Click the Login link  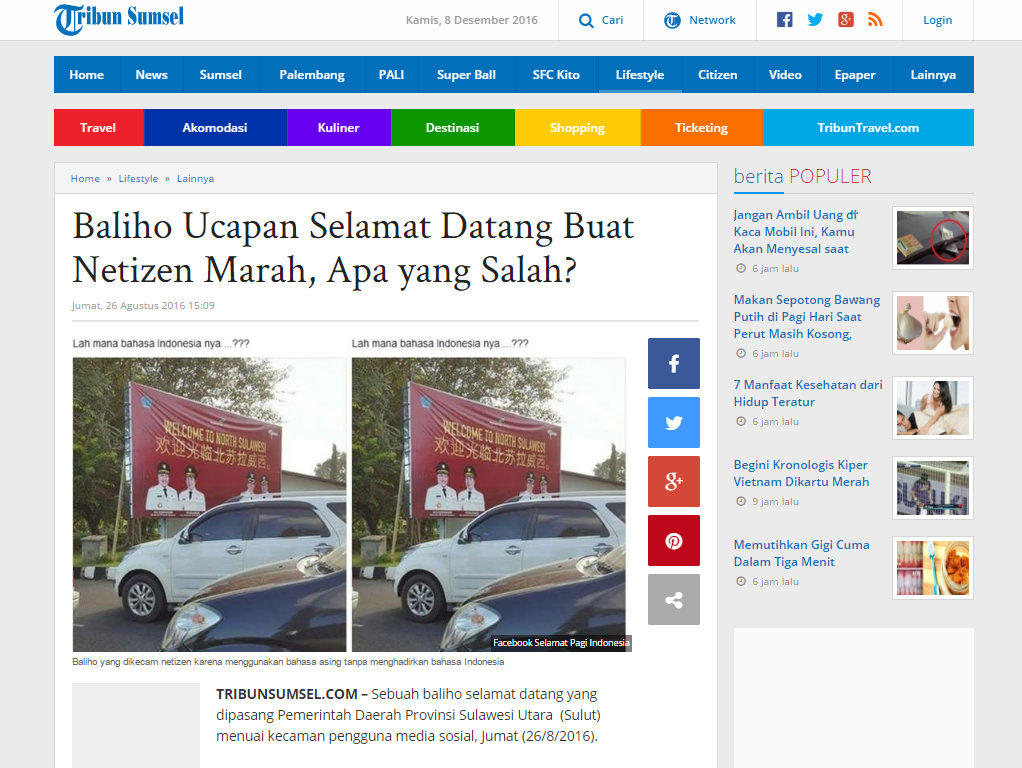coord(937,20)
